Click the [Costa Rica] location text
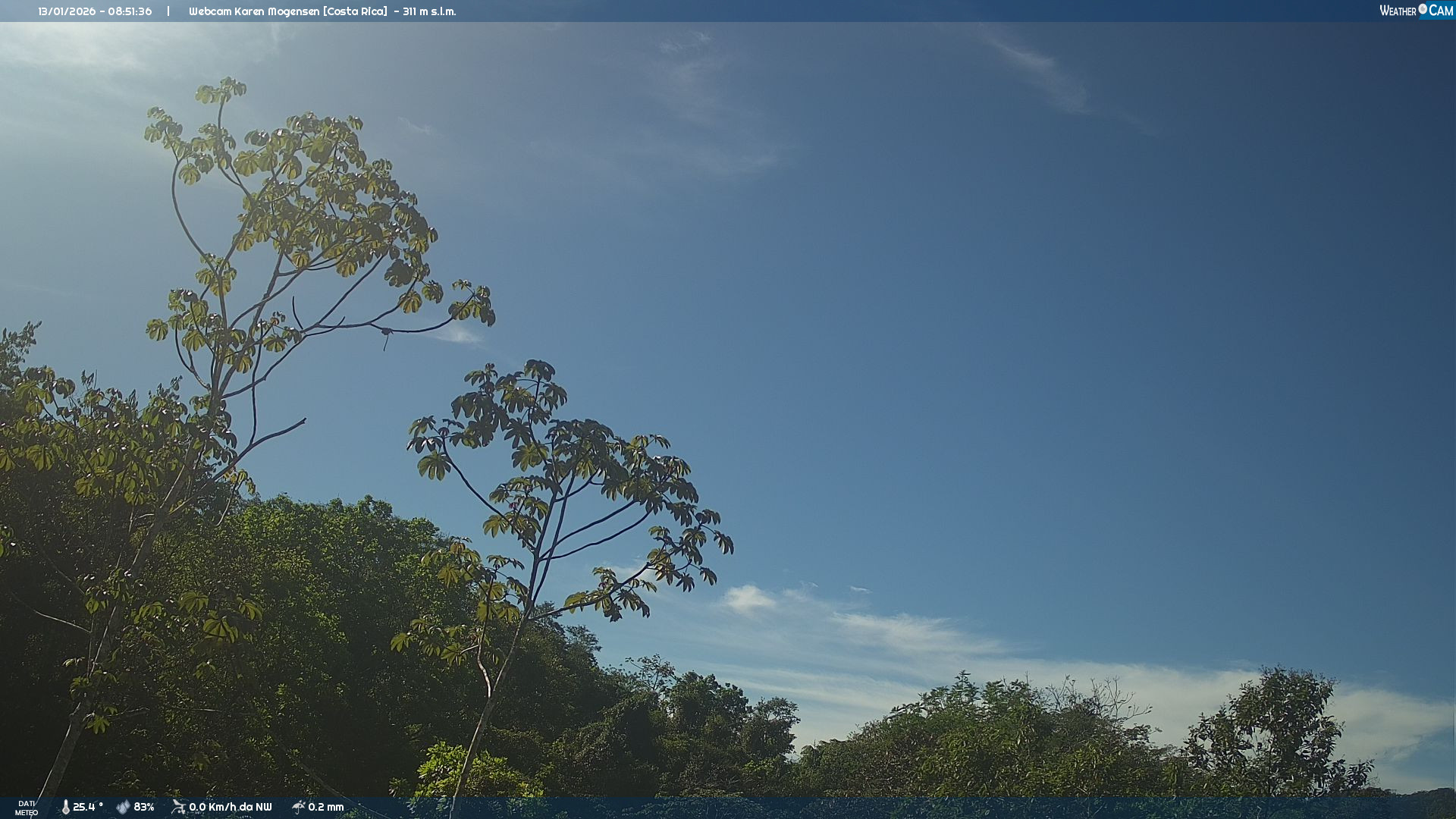The width and height of the screenshot is (1456, 819). pos(355,11)
